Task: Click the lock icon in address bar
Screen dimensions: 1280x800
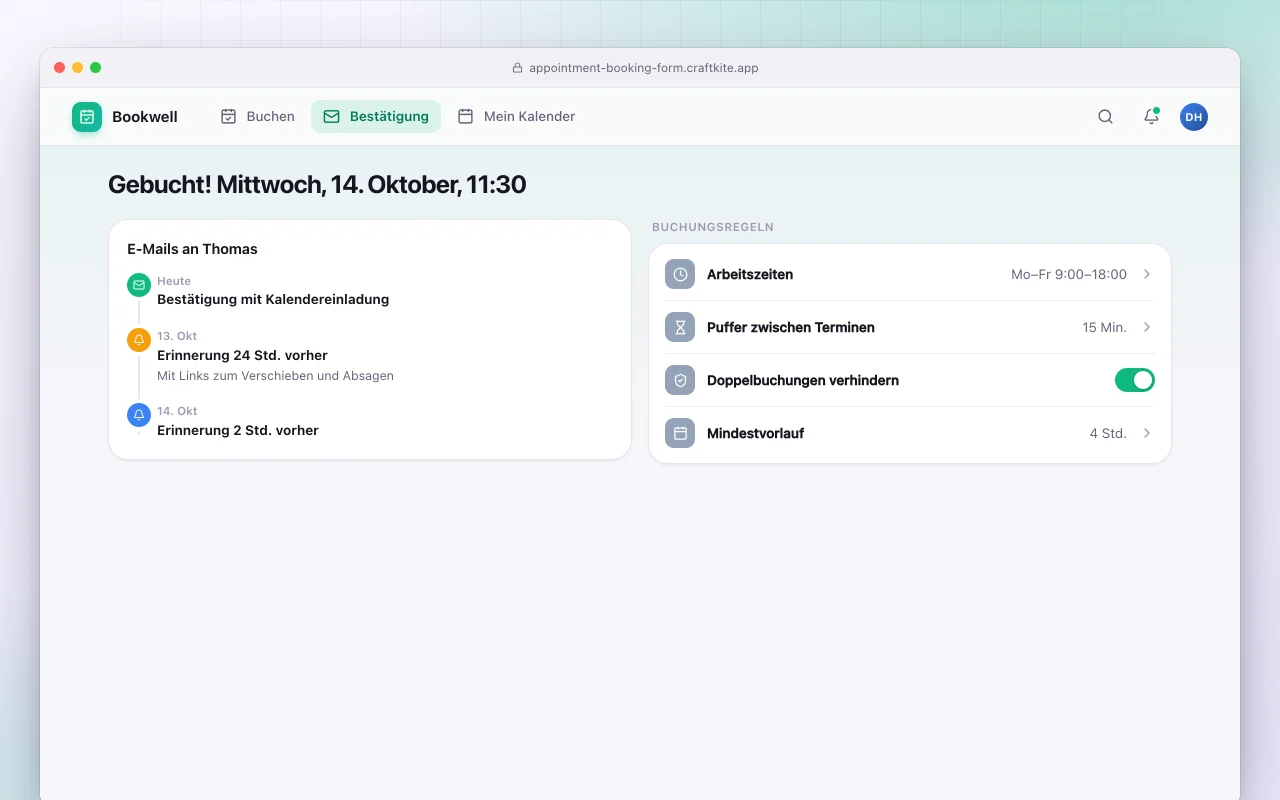Action: pos(518,68)
